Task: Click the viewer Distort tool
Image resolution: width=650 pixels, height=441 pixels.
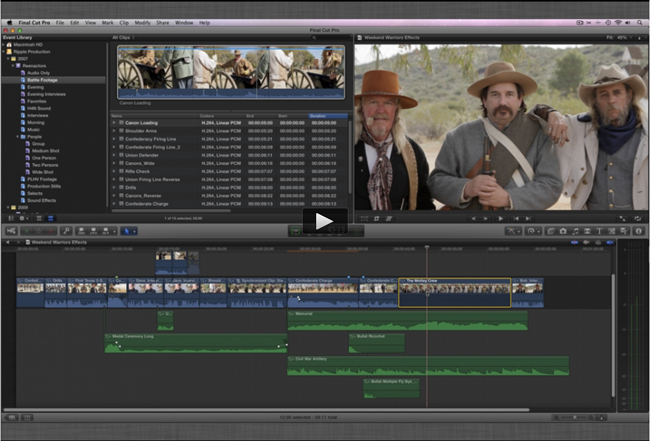Action: coord(389,218)
